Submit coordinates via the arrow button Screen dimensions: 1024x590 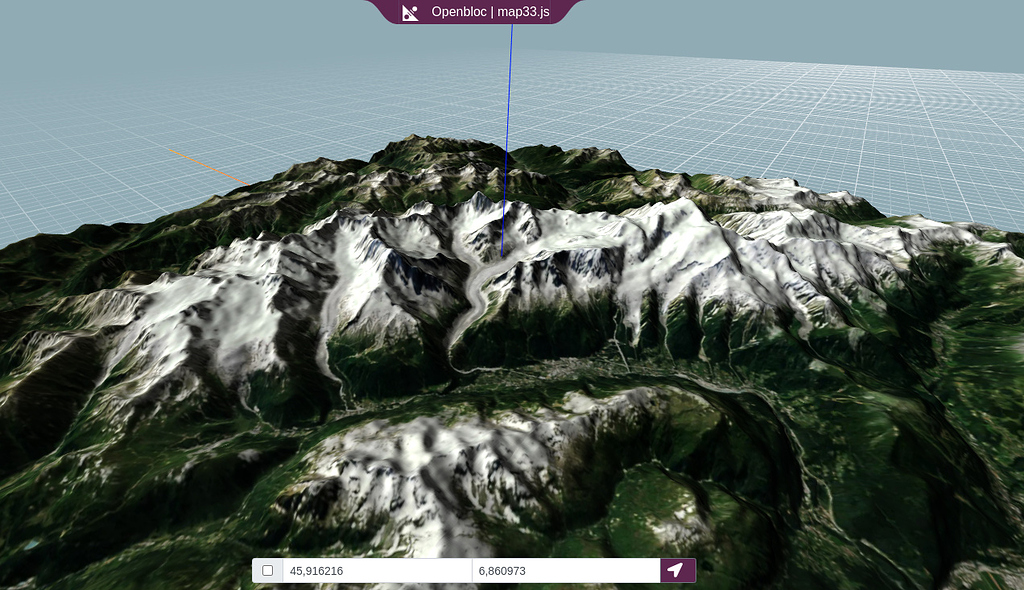click(x=674, y=571)
